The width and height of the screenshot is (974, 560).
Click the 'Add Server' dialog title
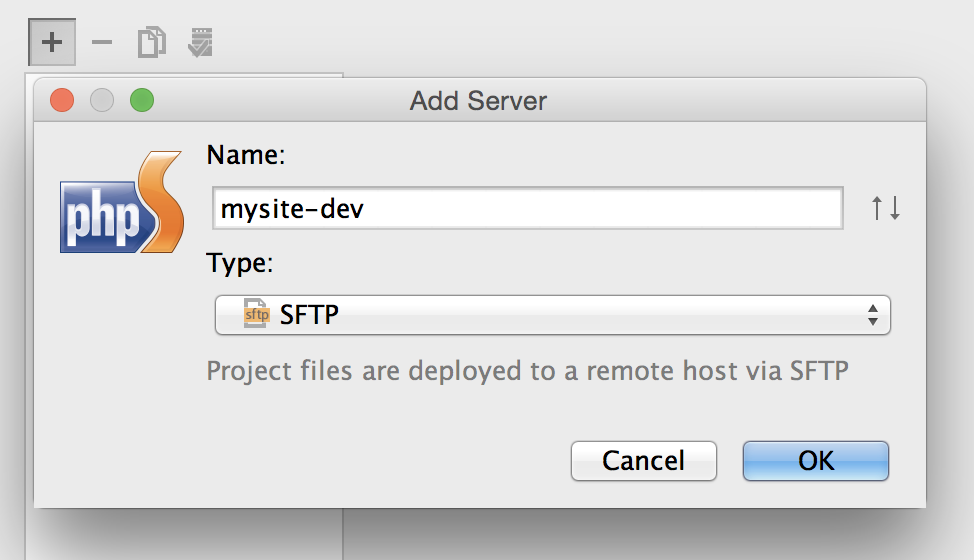[478, 101]
